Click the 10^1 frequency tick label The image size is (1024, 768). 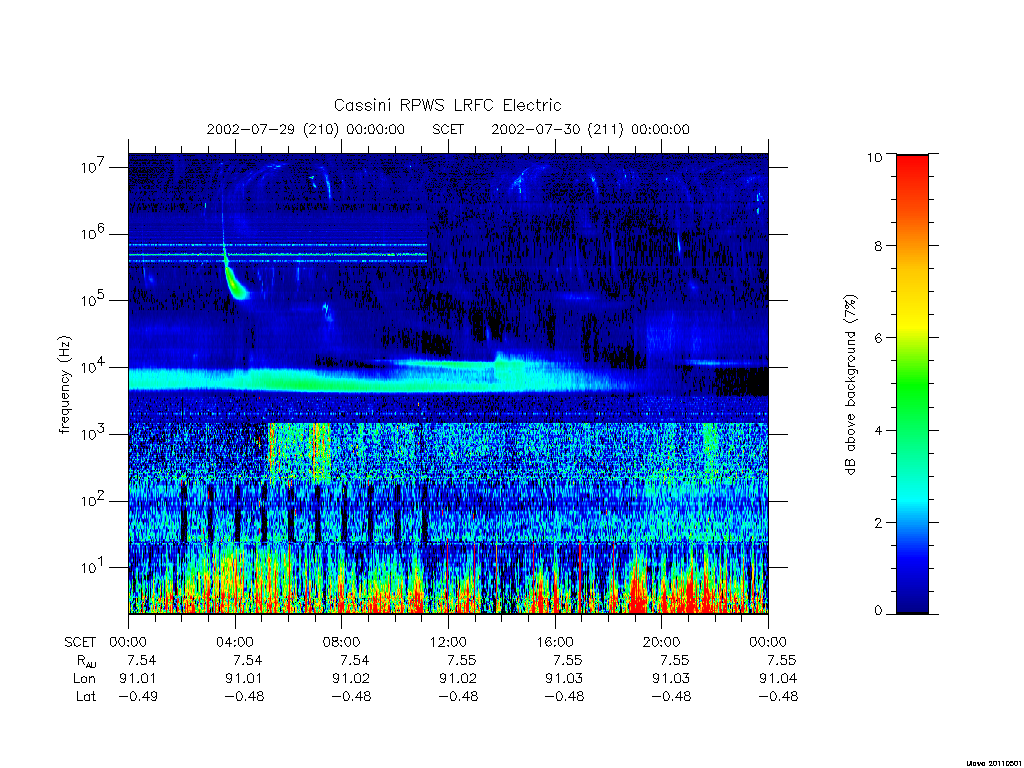point(94,567)
